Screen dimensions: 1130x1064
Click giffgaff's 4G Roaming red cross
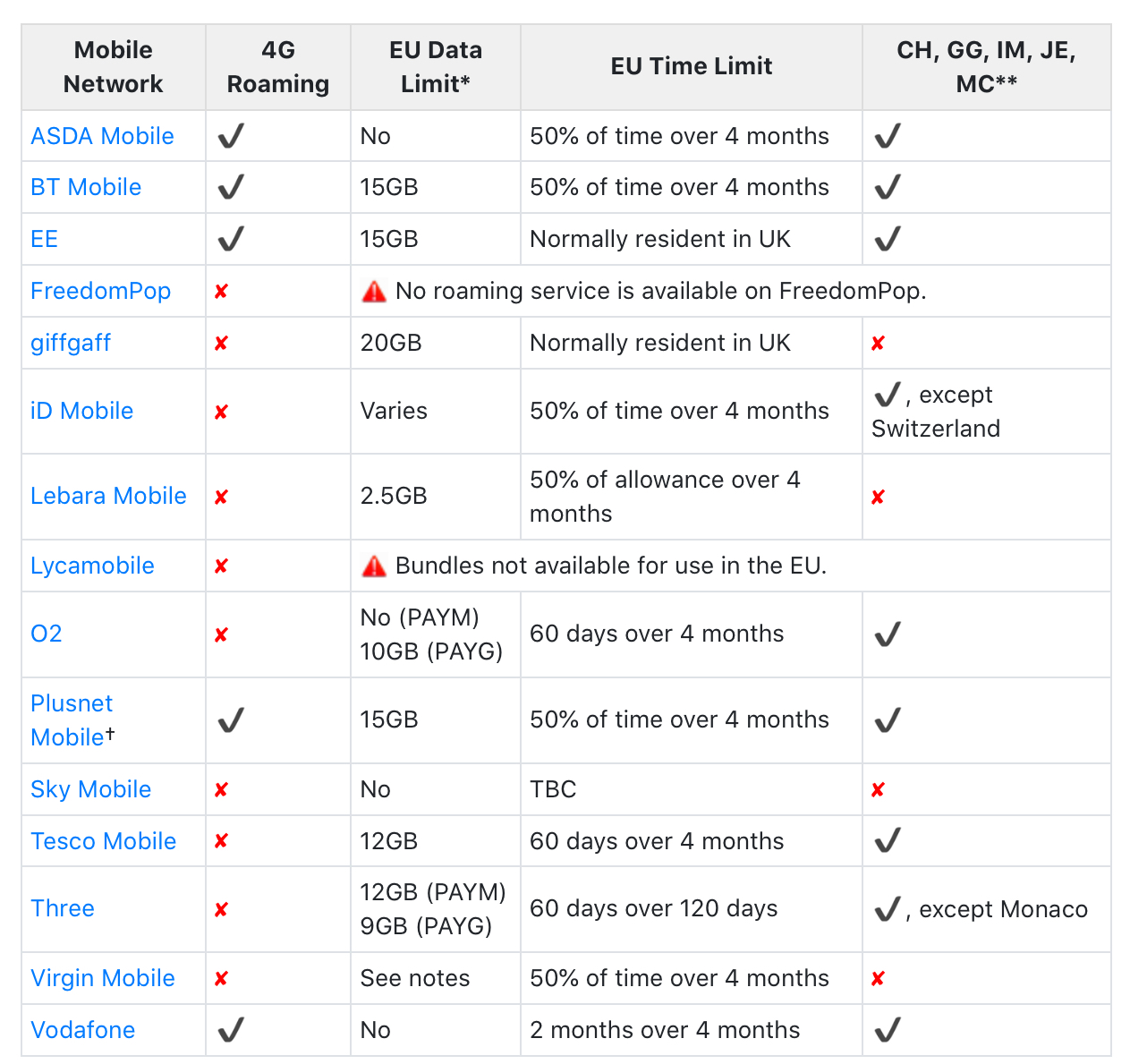pos(221,344)
